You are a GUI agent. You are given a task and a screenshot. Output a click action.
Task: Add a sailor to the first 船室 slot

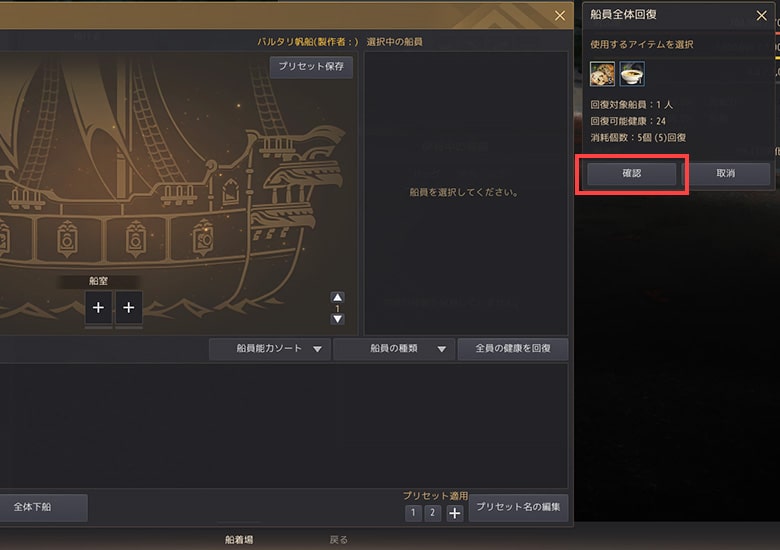[98, 308]
